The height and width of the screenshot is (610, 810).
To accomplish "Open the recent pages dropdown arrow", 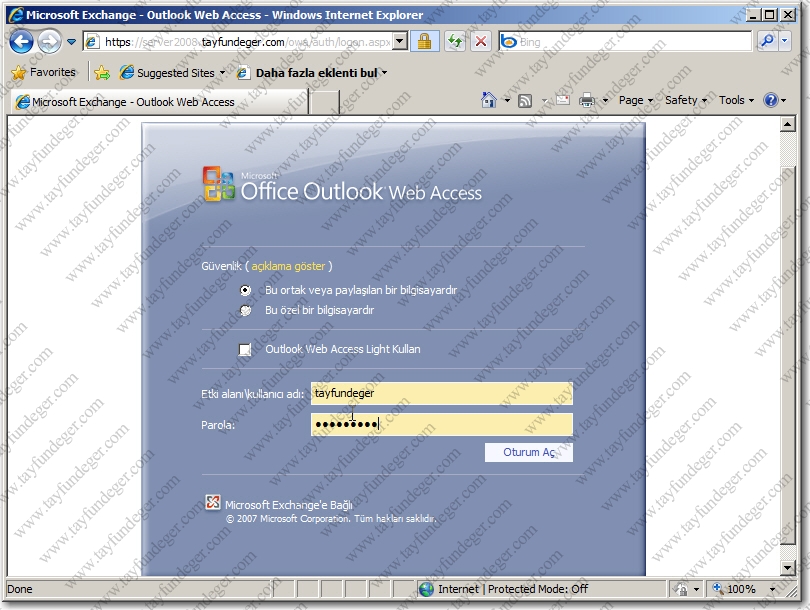I will [x=71, y=42].
